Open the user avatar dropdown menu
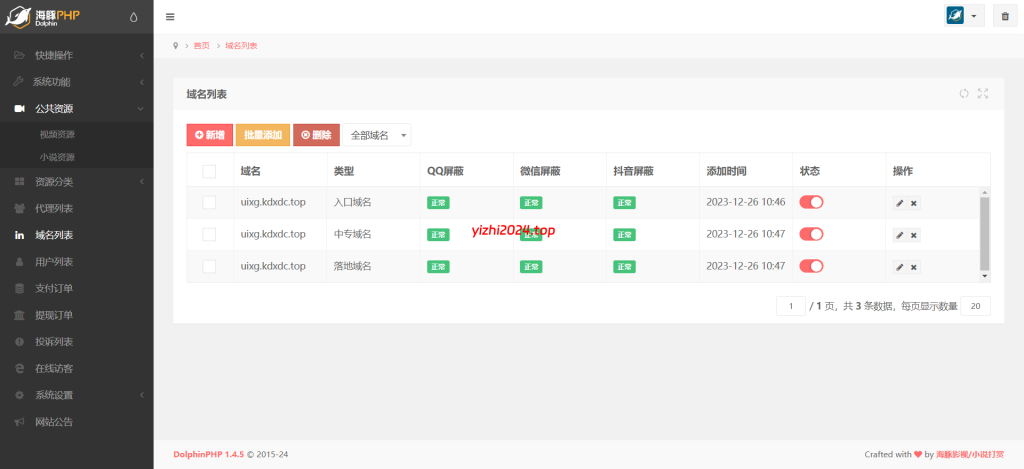The width and height of the screenshot is (1024, 469). [x=964, y=17]
